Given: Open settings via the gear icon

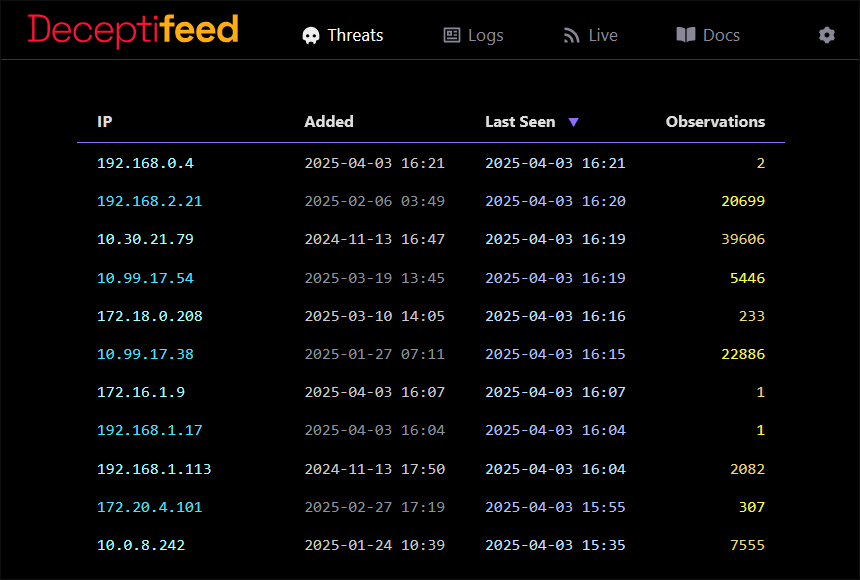Looking at the screenshot, I should tap(826, 35).
